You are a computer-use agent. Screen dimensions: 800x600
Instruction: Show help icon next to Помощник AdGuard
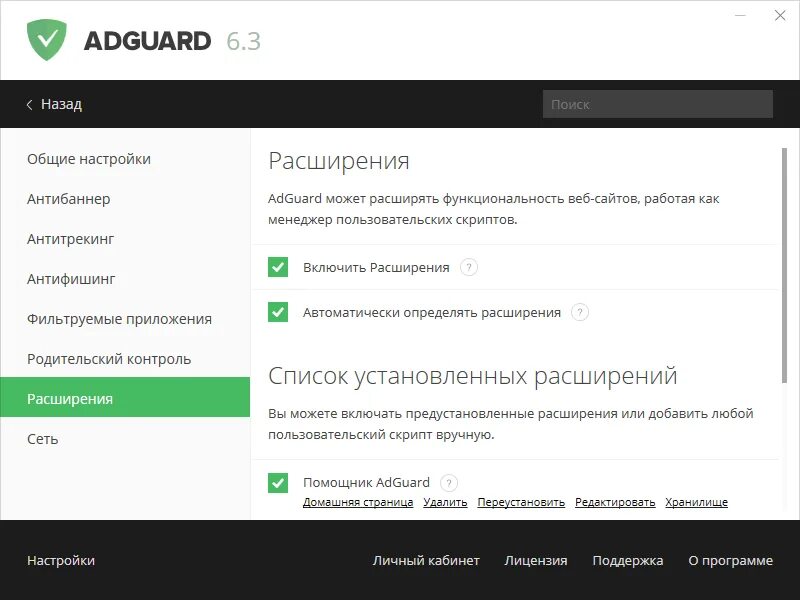pyautogui.click(x=449, y=482)
